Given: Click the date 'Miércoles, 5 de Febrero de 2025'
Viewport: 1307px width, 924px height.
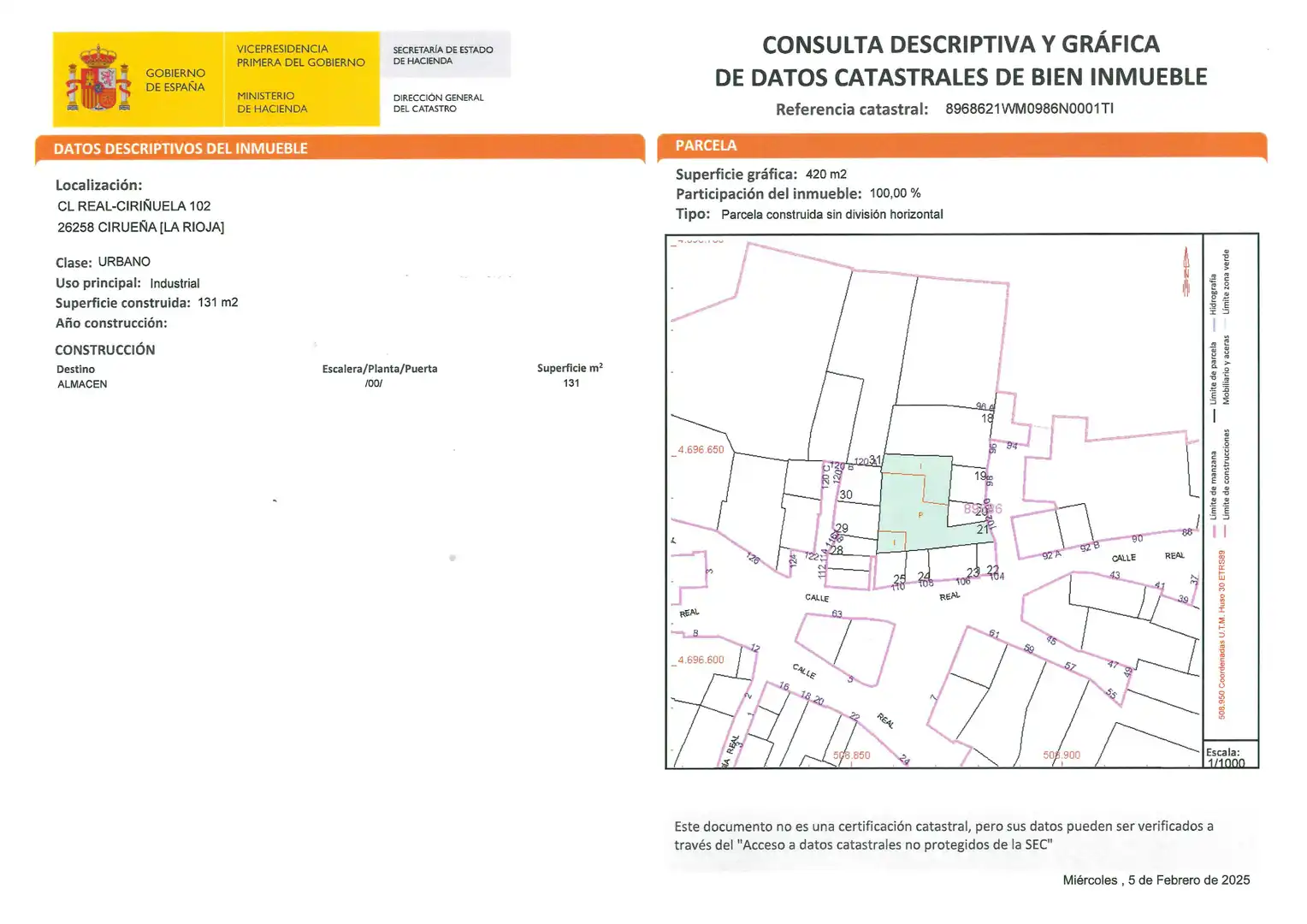Looking at the screenshot, I should point(1156,880).
